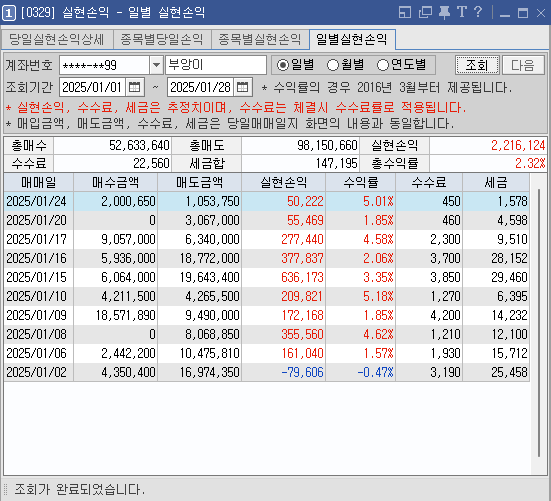Viewport: 551px width, 501px height.
Task: Click the screen number 1 icon
Action: pos(9,13)
